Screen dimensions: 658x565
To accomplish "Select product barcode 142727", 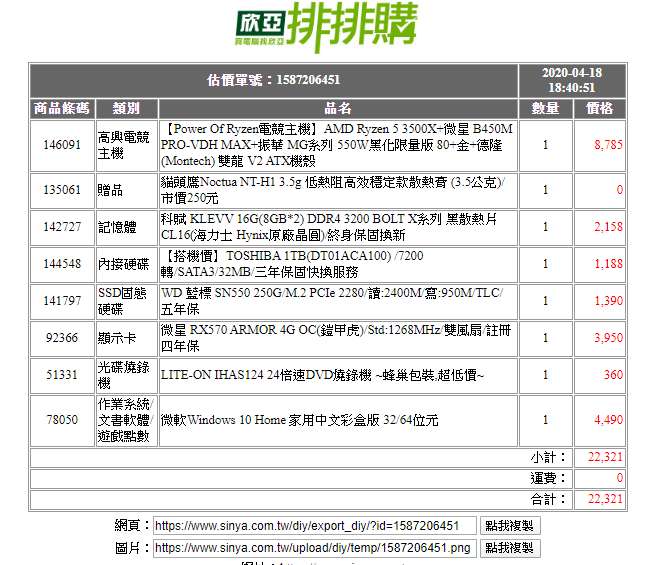I will (x=62, y=227).
